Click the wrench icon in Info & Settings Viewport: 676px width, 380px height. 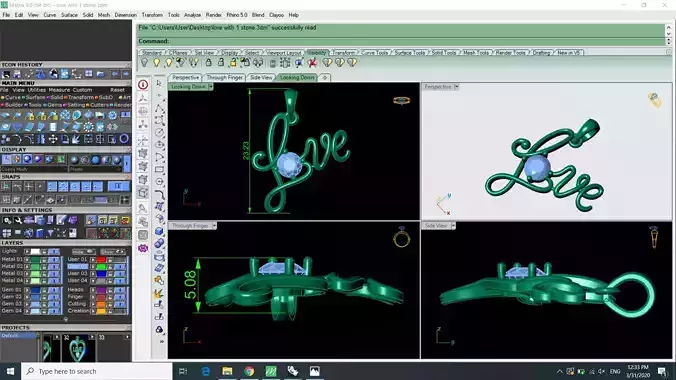(x=18, y=220)
